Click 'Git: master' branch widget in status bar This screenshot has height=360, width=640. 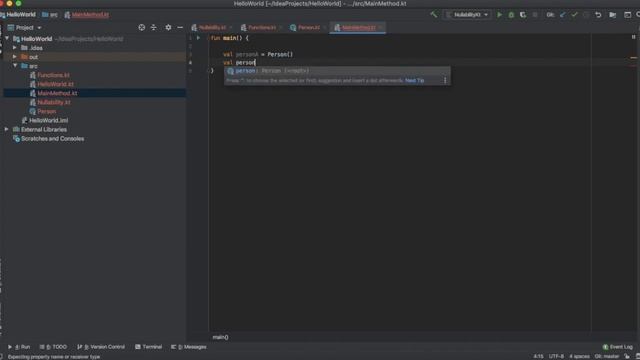(607, 357)
